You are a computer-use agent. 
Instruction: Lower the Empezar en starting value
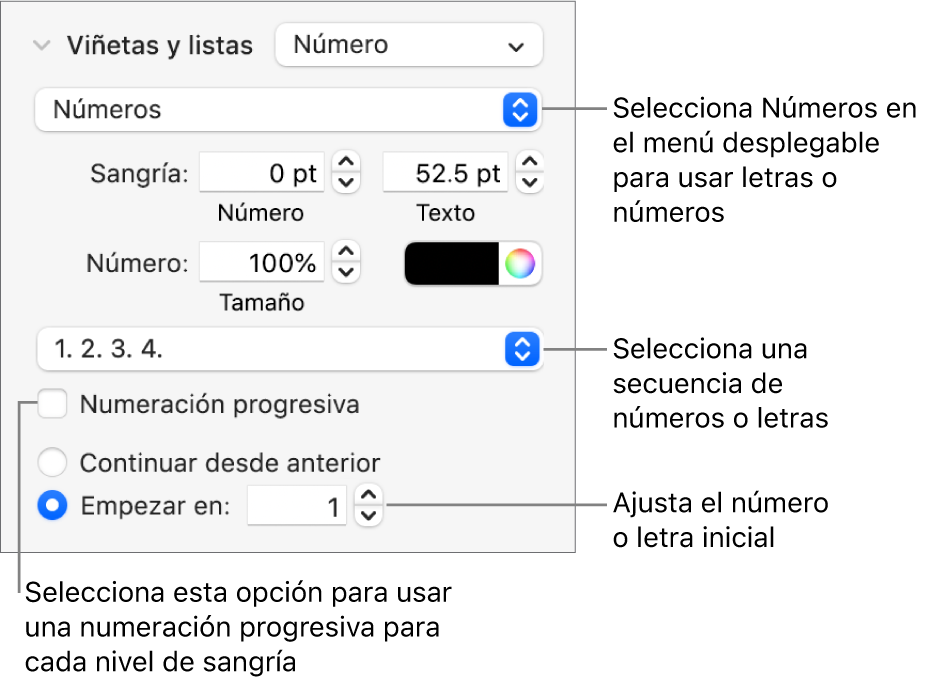[x=369, y=515]
